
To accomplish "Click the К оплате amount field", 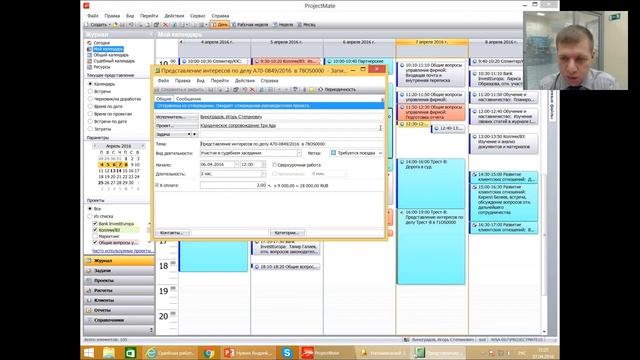I will tap(233, 185).
